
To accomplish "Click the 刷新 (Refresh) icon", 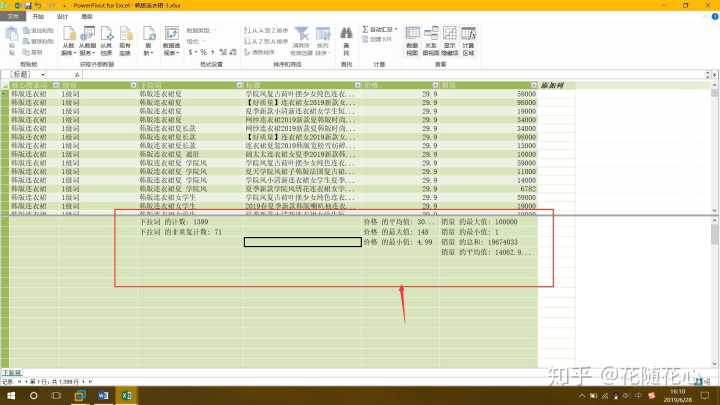I will pos(149,46).
